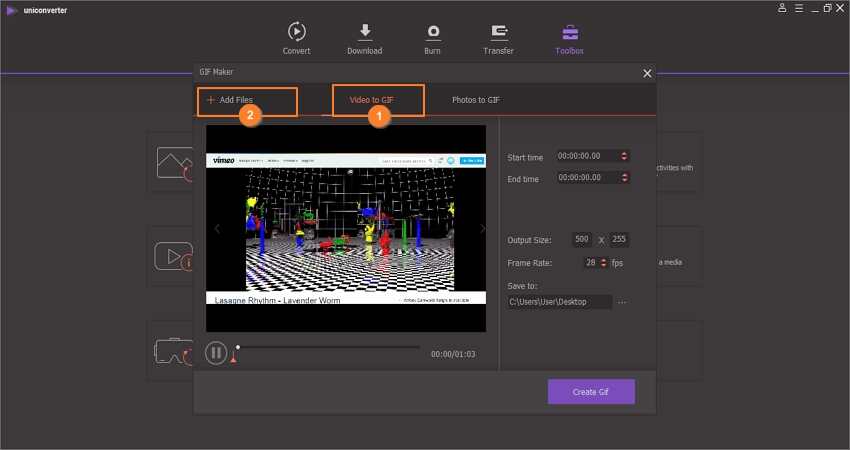Adjust the End time stepper arrows

click(x=625, y=177)
